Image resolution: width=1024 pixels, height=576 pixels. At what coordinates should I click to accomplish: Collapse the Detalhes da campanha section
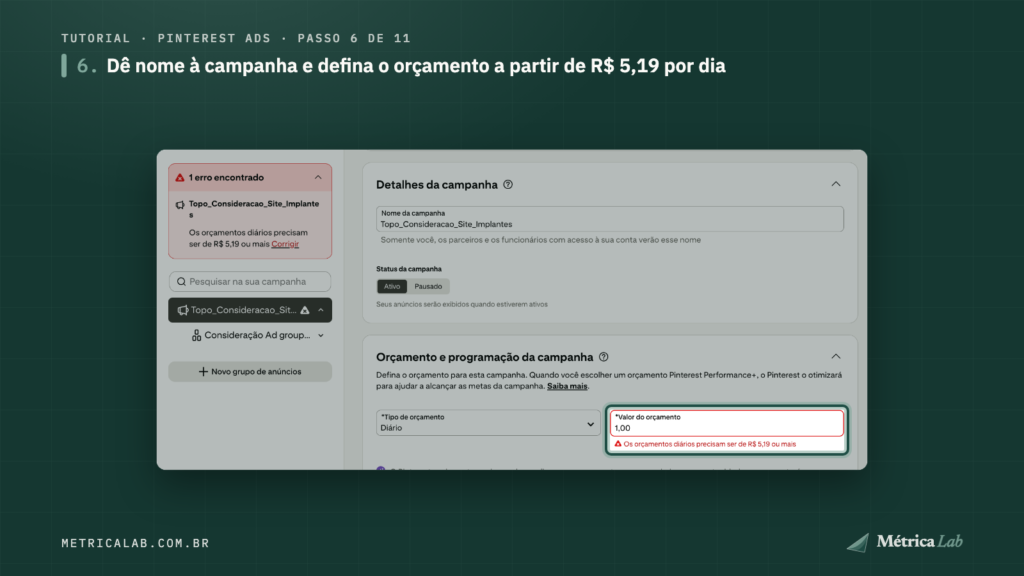click(x=836, y=184)
